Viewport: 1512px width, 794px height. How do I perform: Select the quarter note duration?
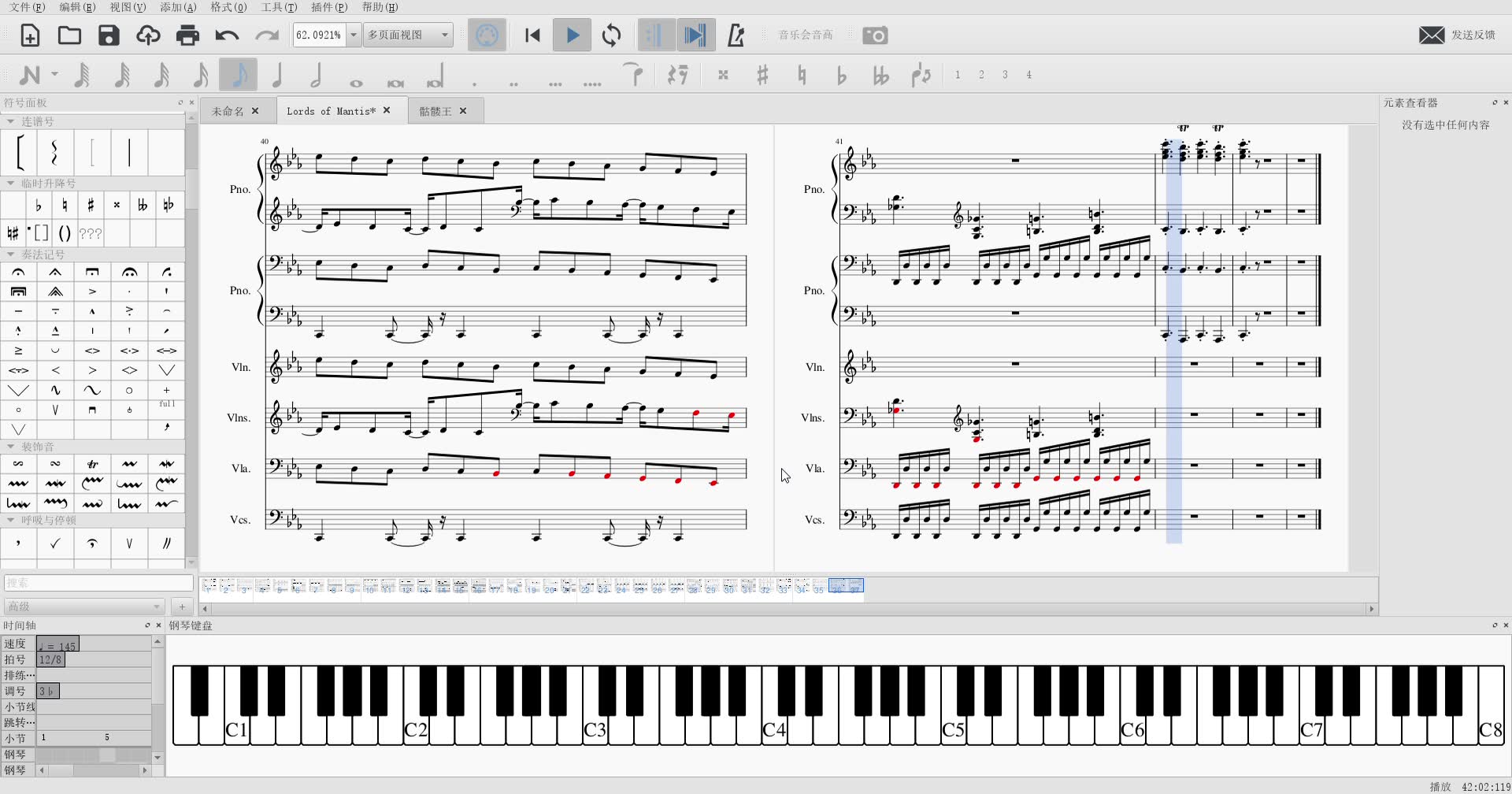(x=277, y=75)
